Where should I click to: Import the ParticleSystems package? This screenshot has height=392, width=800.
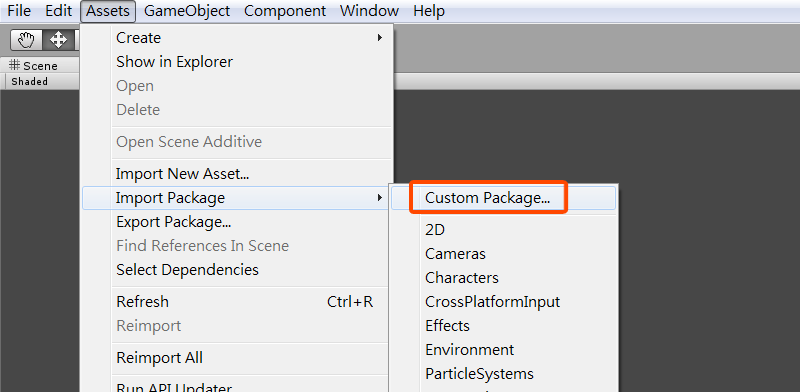(504, 374)
